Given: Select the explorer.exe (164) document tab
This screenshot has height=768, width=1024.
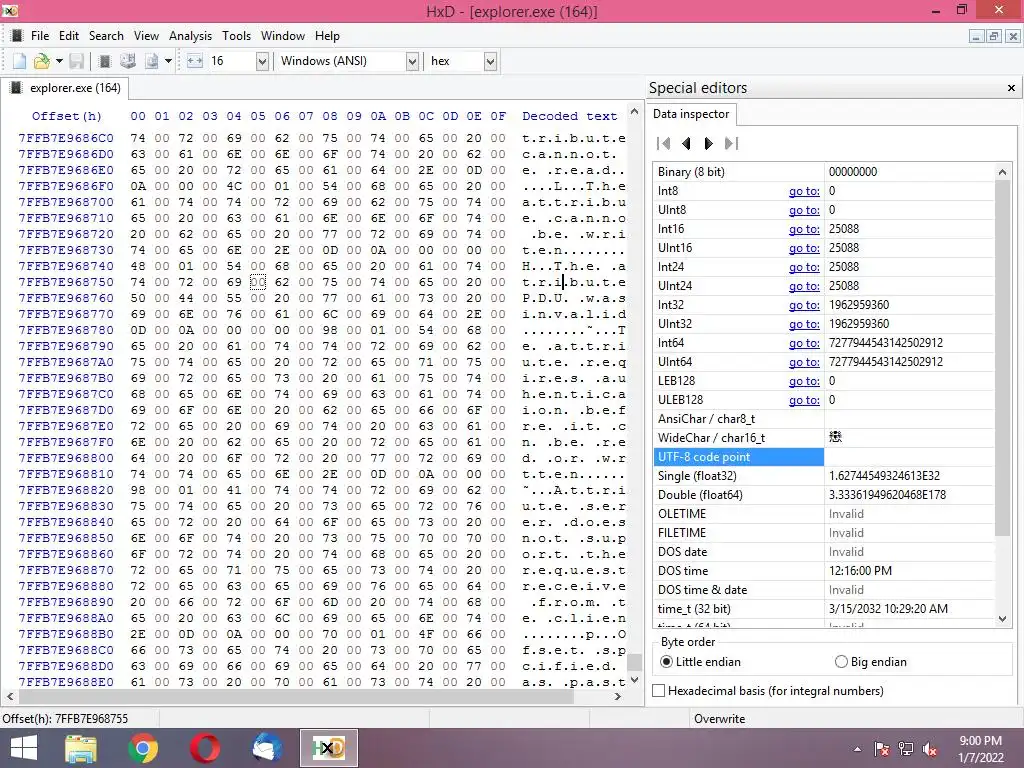Looking at the screenshot, I should pos(66,88).
